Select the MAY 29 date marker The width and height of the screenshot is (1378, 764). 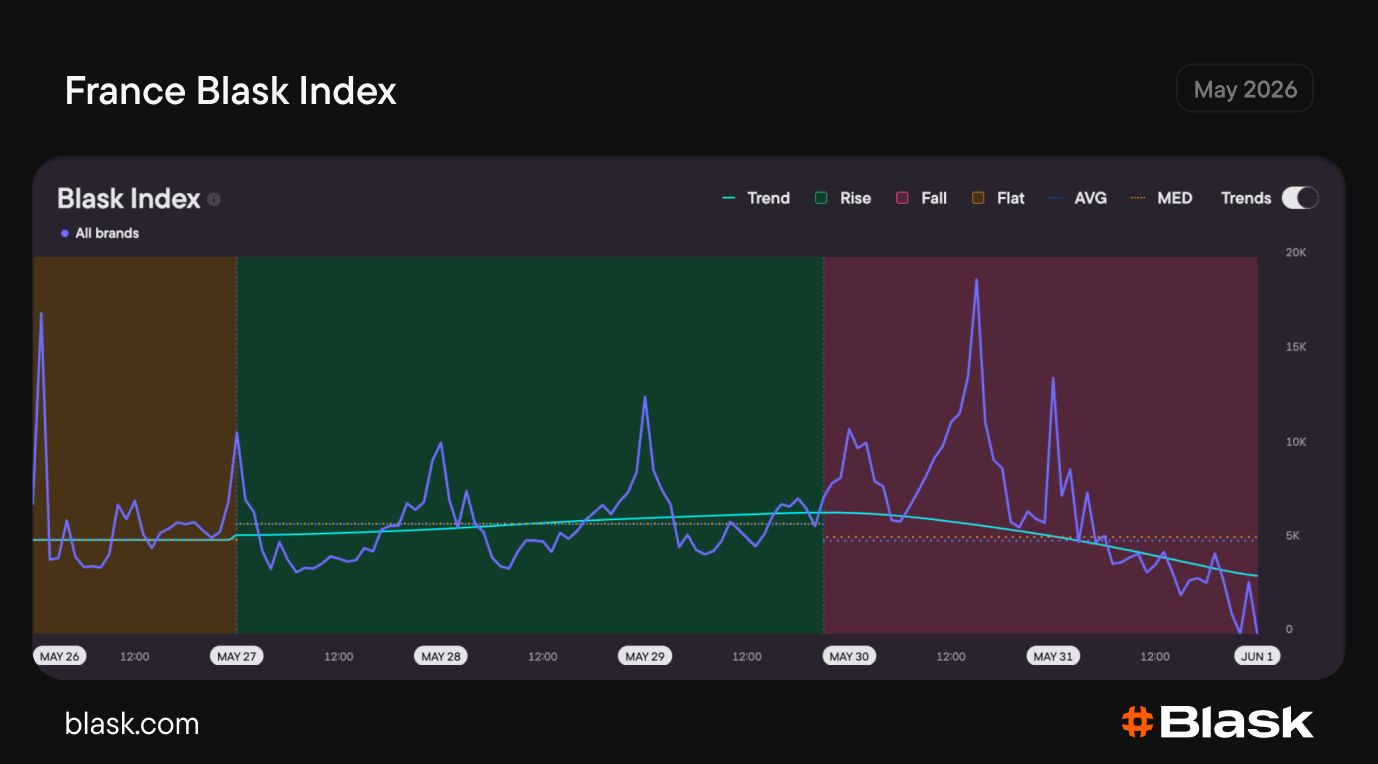(x=645, y=656)
